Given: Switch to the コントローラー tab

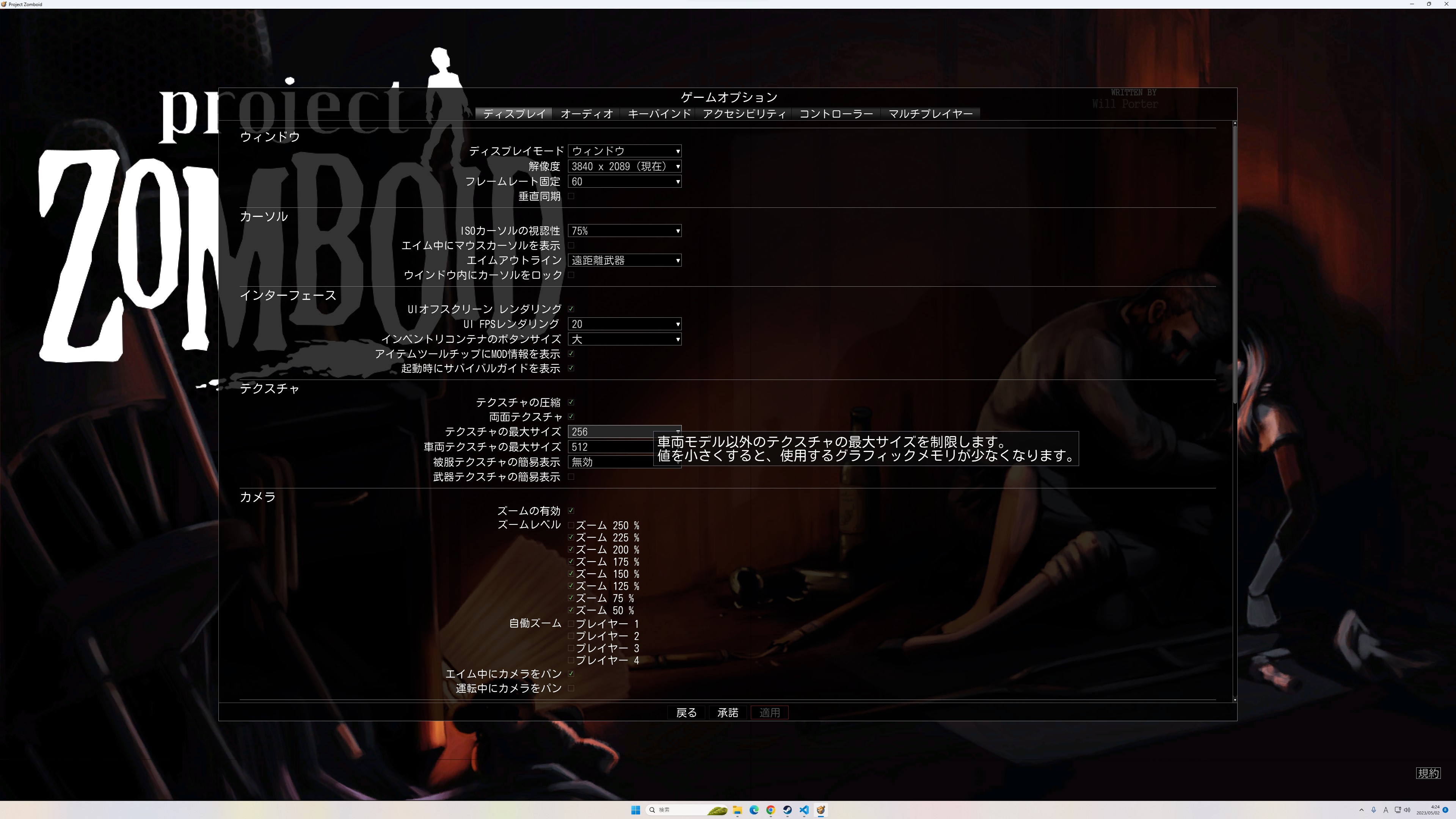Looking at the screenshot, I should click(836, 114).
